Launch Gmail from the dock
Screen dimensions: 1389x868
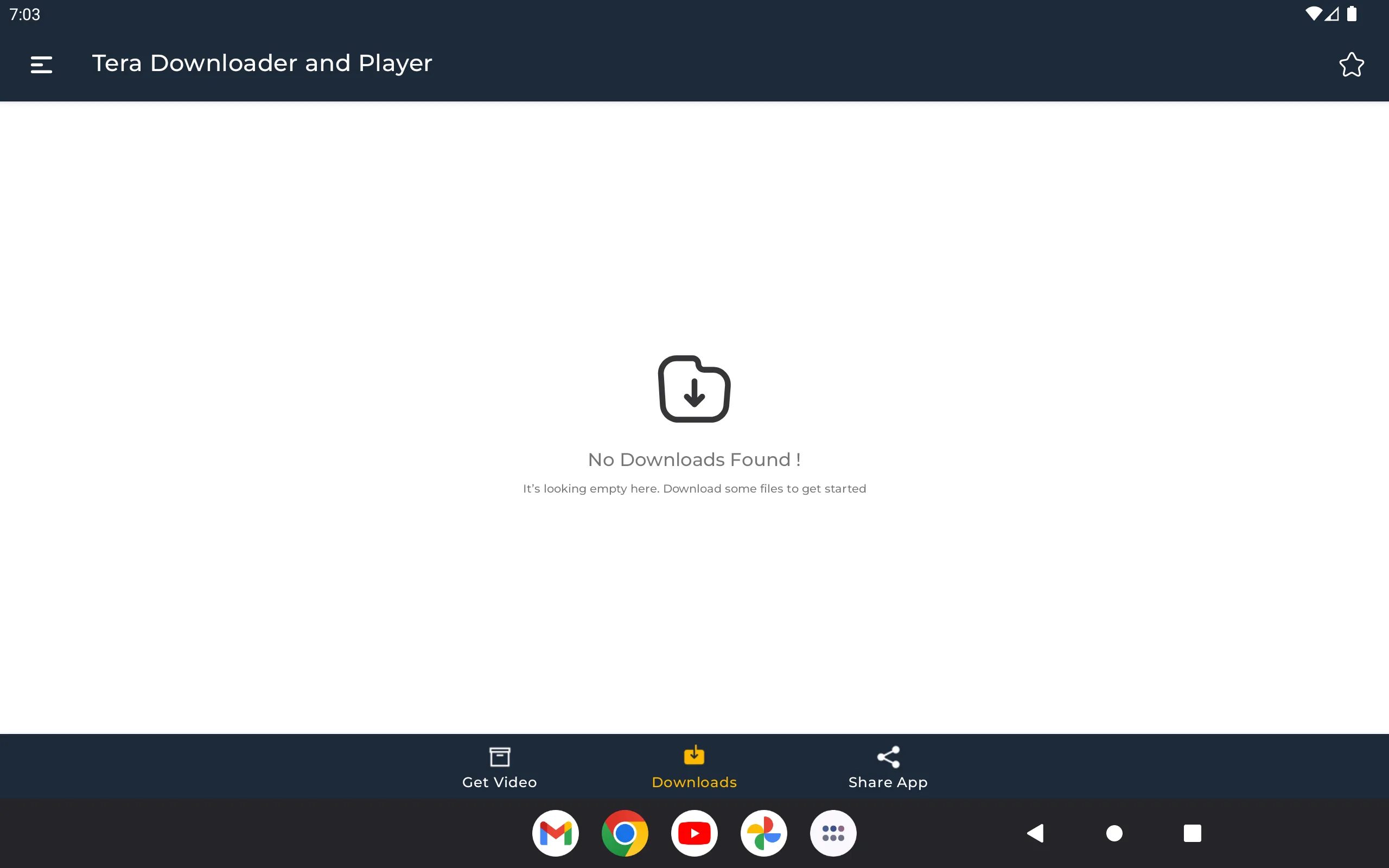[x=555, y=833]
